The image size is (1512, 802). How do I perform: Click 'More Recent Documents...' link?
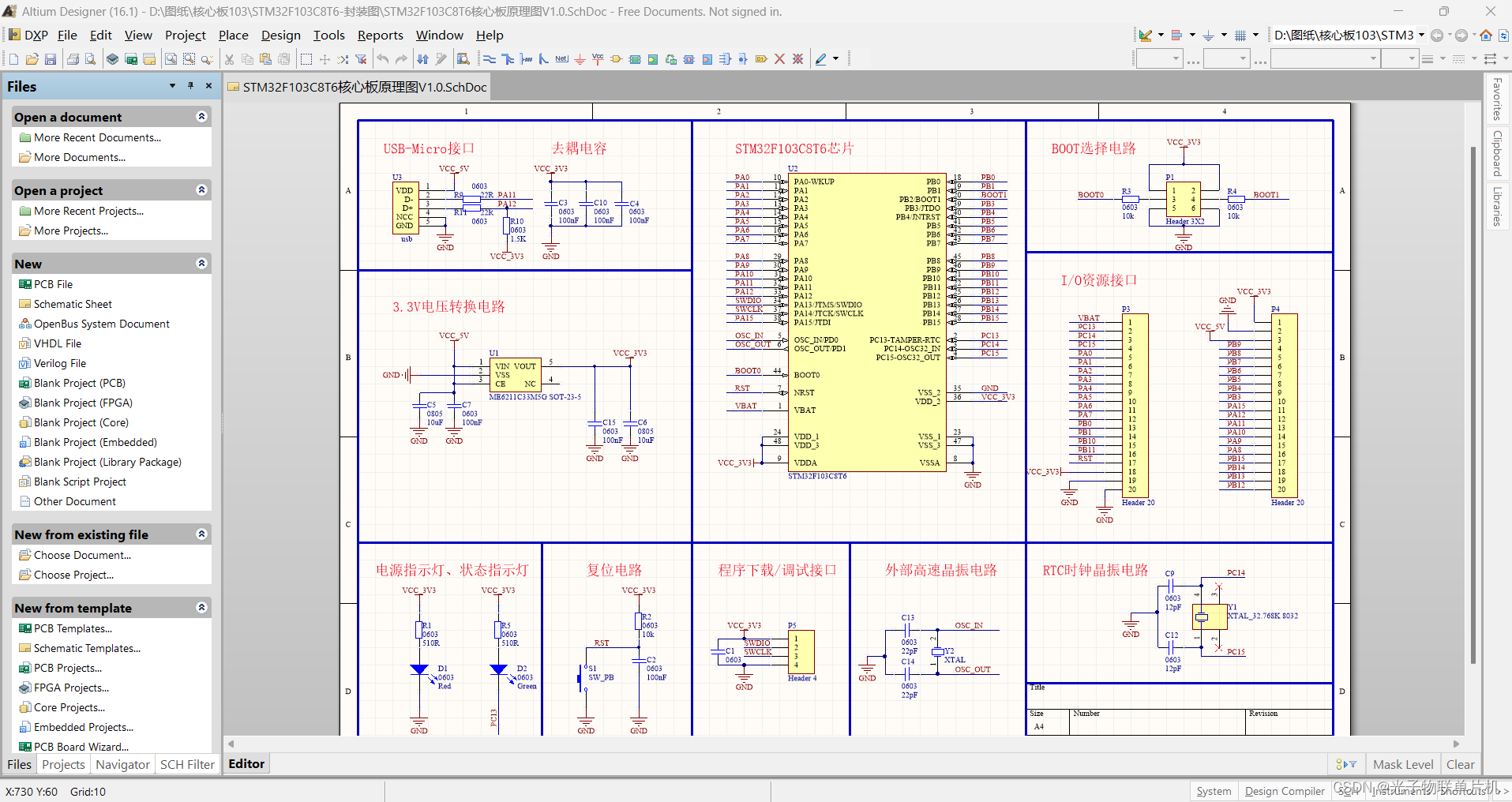(x=97, y=137)
